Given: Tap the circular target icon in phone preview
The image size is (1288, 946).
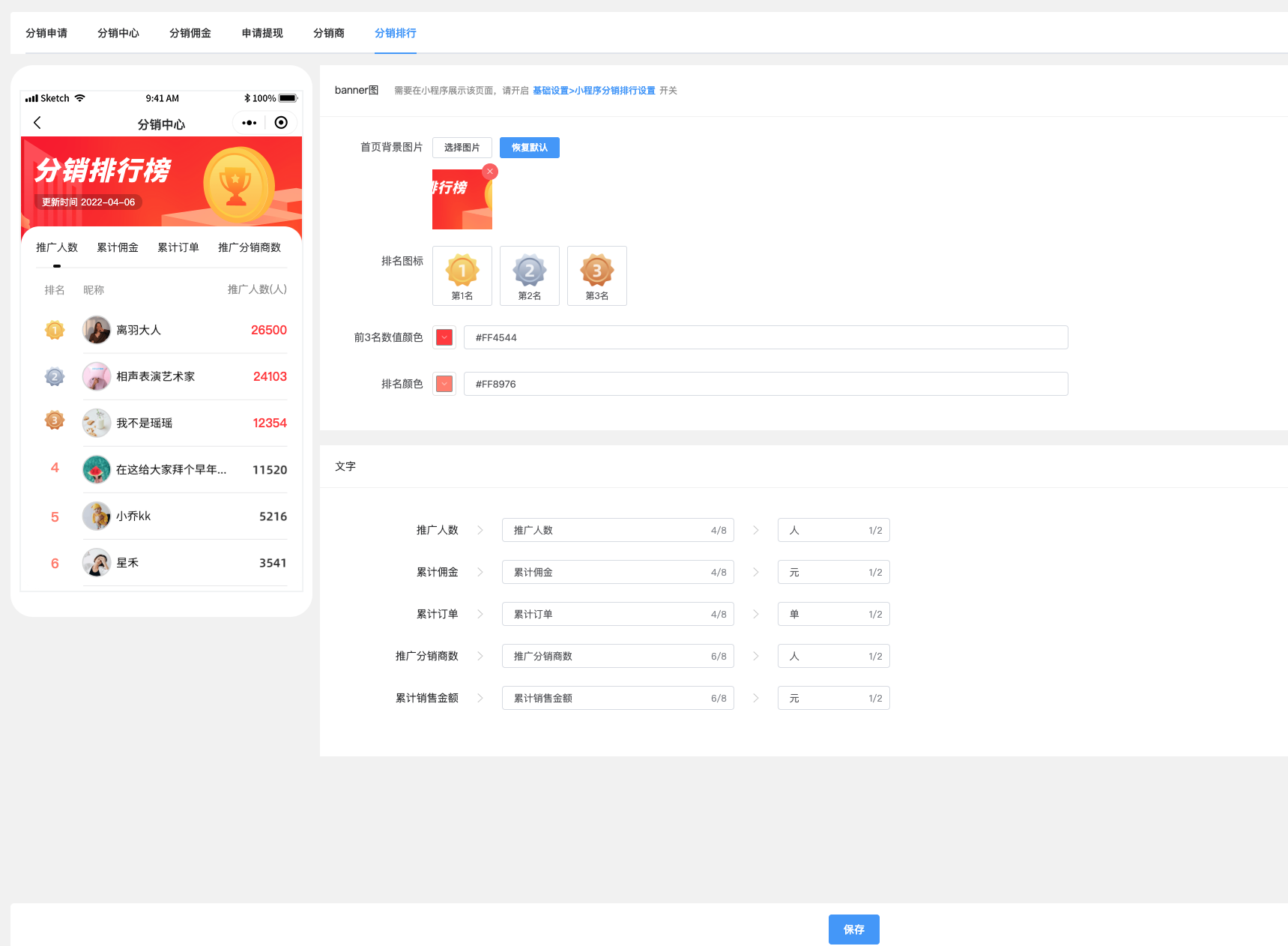Looking at the screenshot, I should [x=281, y=122].
